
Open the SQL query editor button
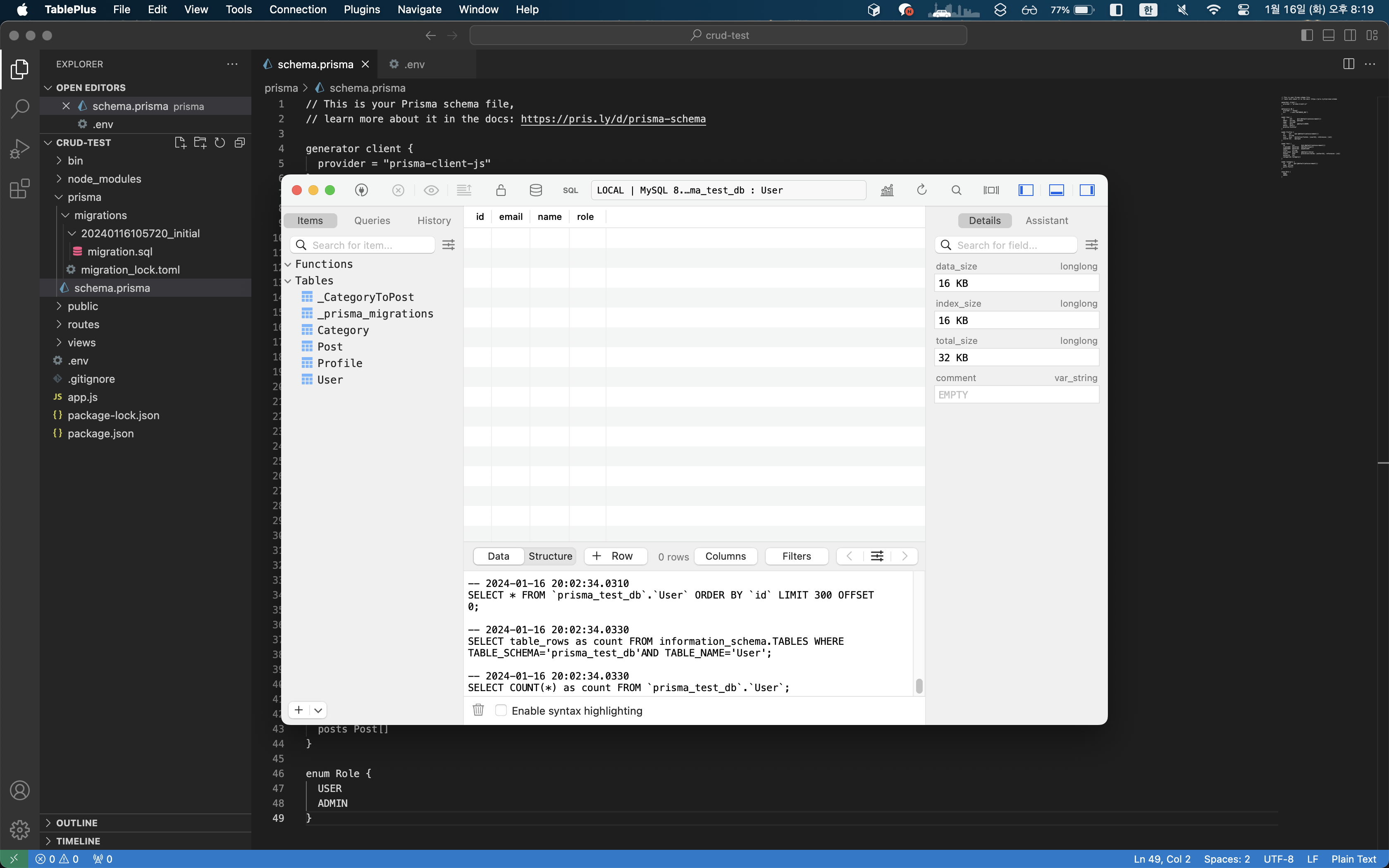point(570,191)
